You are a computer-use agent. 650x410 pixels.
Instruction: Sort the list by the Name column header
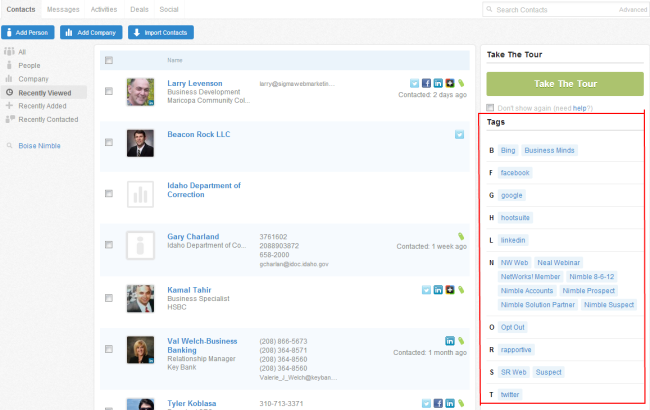175,60
